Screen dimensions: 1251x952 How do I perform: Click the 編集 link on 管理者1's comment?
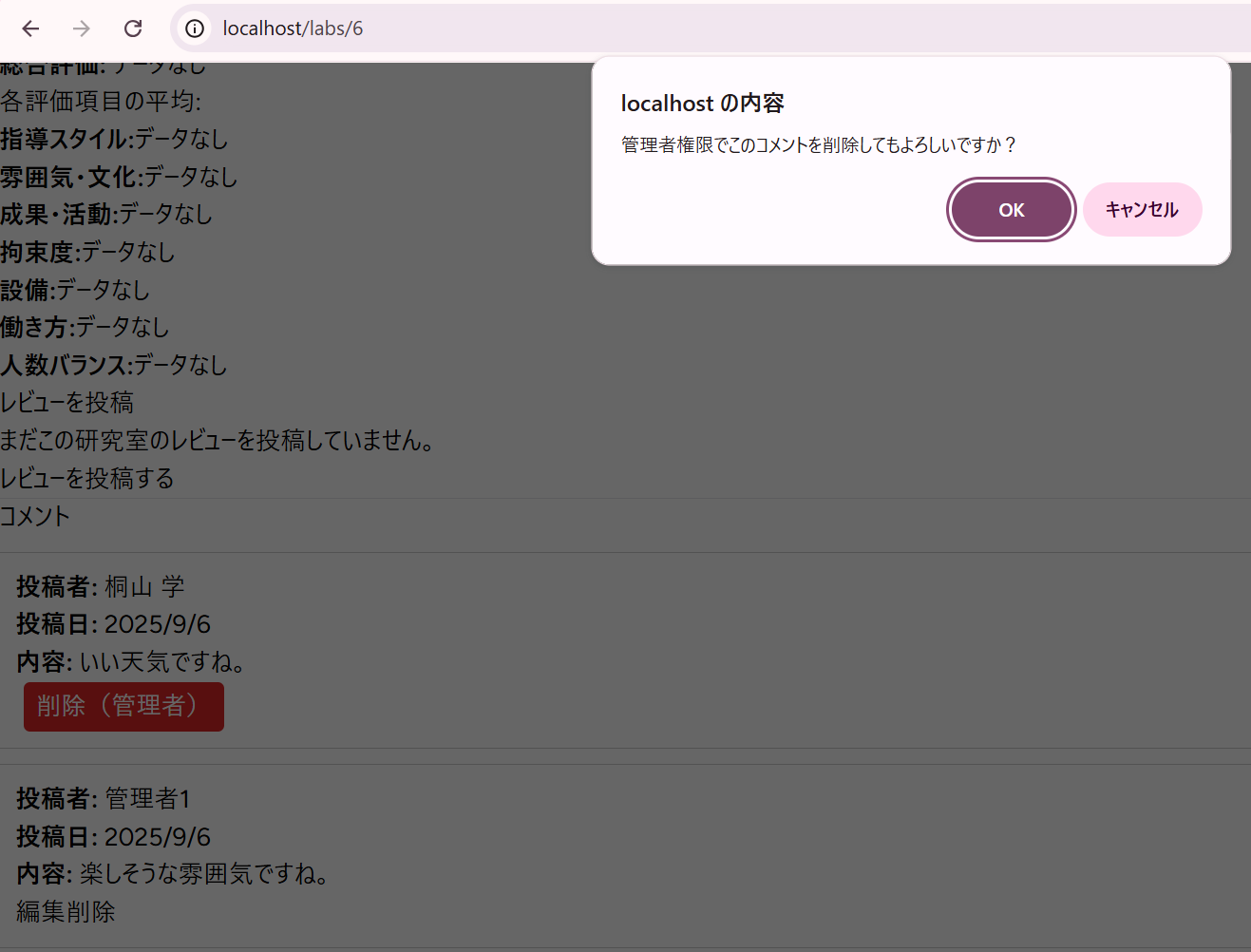(41, 911)
